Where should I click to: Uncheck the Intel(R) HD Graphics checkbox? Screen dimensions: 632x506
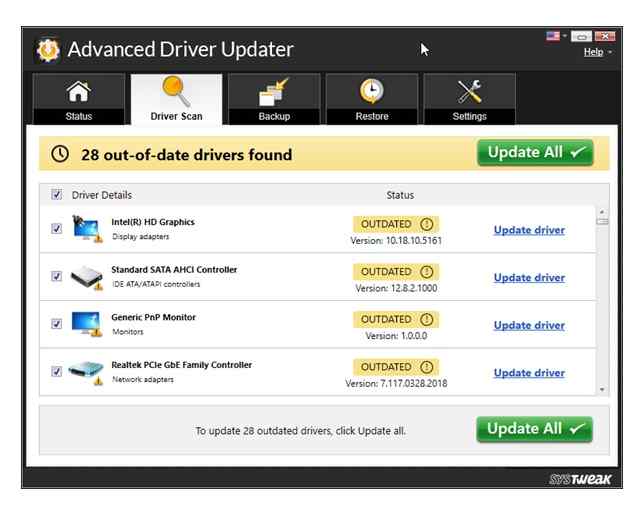pos(56,229)
